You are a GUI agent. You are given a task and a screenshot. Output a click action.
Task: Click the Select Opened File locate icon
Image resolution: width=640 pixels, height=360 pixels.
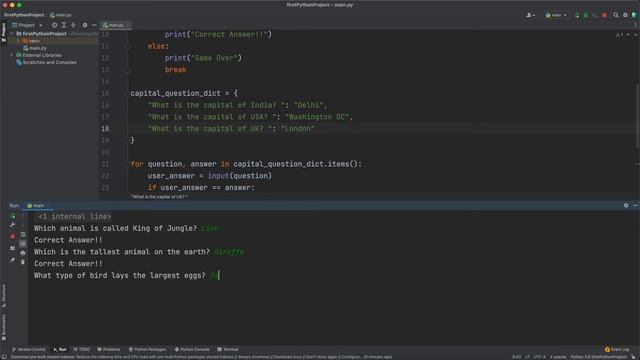(x=54, y=25)
